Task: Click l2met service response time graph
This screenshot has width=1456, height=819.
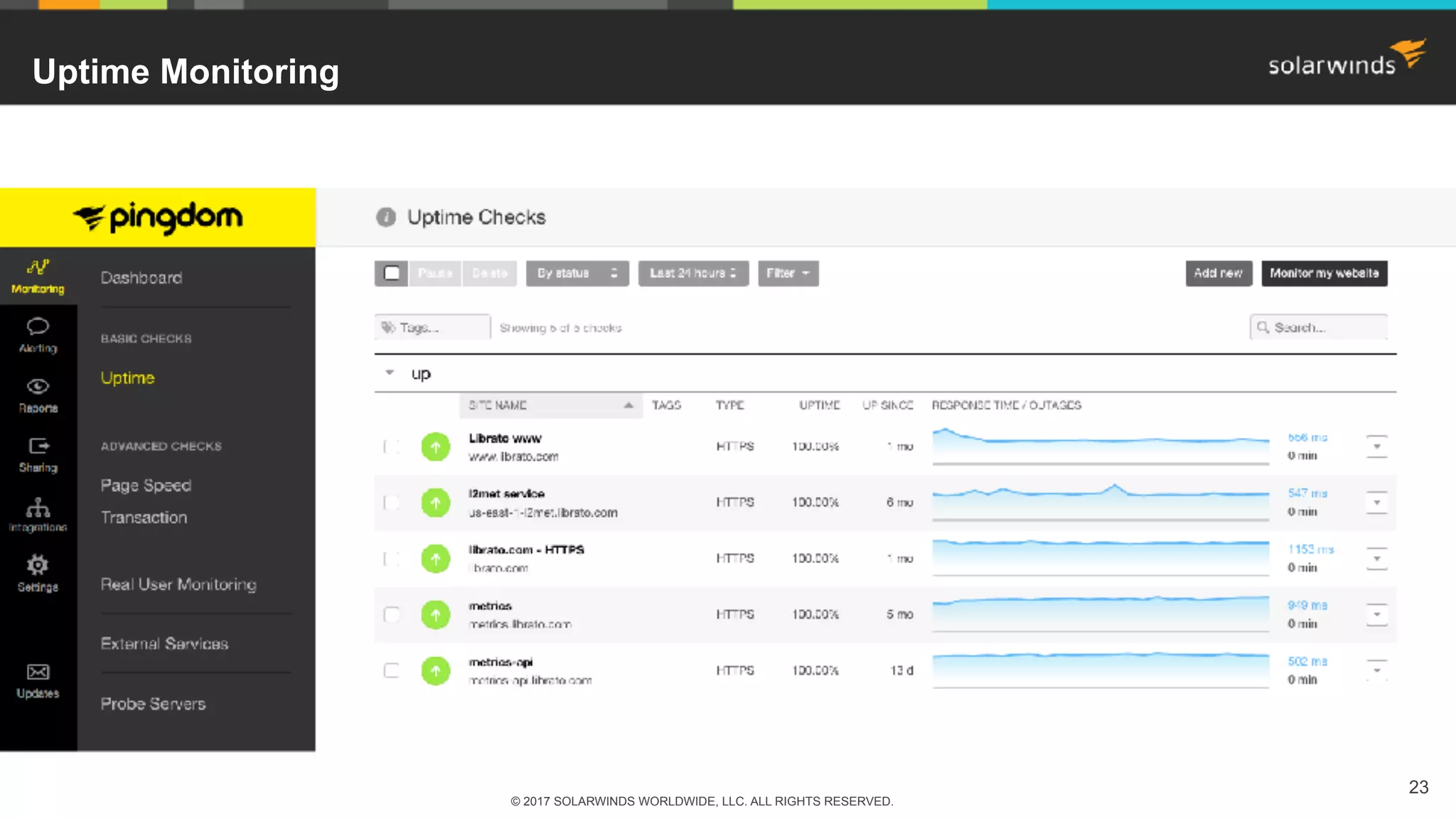Action: 1101,503
